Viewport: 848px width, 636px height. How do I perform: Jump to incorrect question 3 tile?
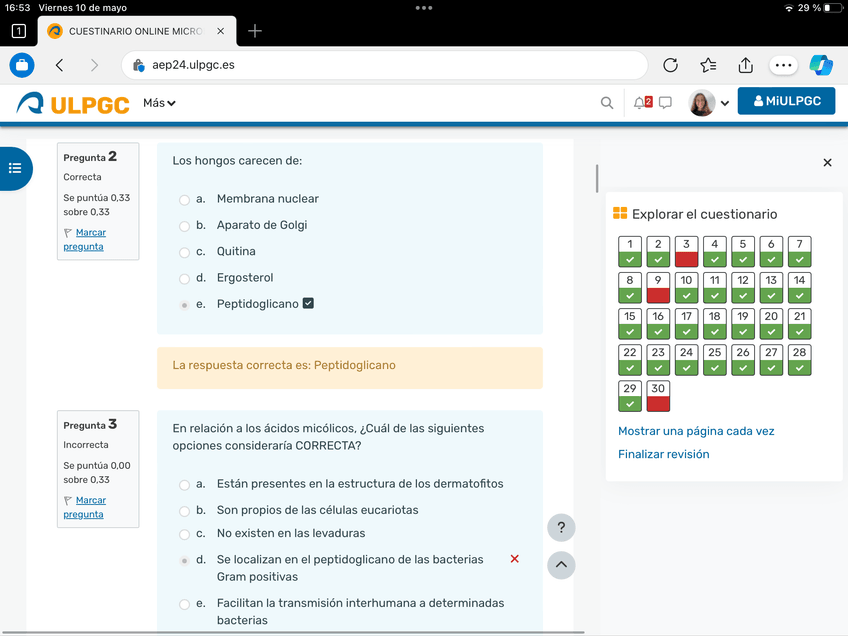point(686,251)
